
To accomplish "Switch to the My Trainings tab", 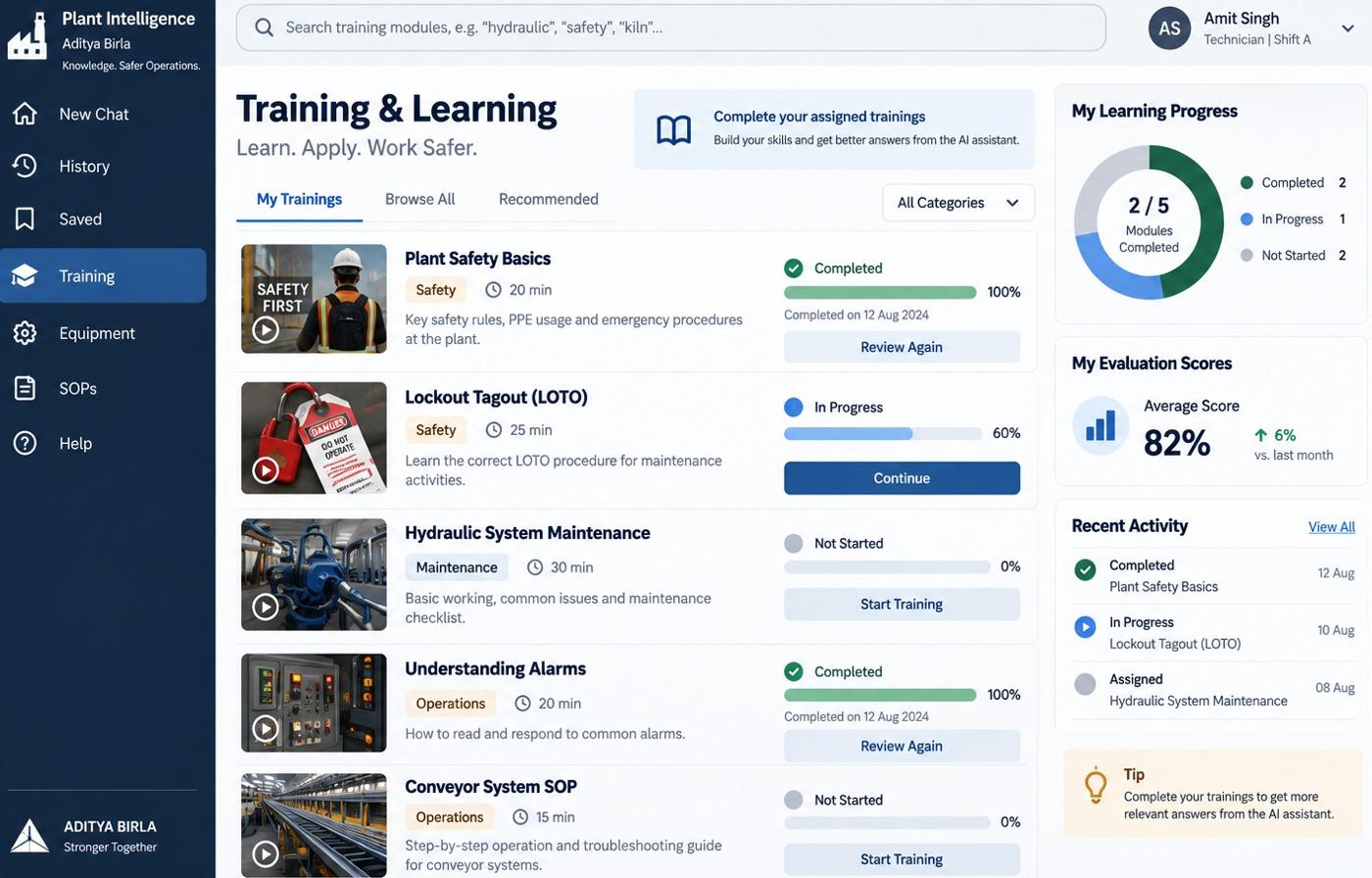I will (299, 199).
